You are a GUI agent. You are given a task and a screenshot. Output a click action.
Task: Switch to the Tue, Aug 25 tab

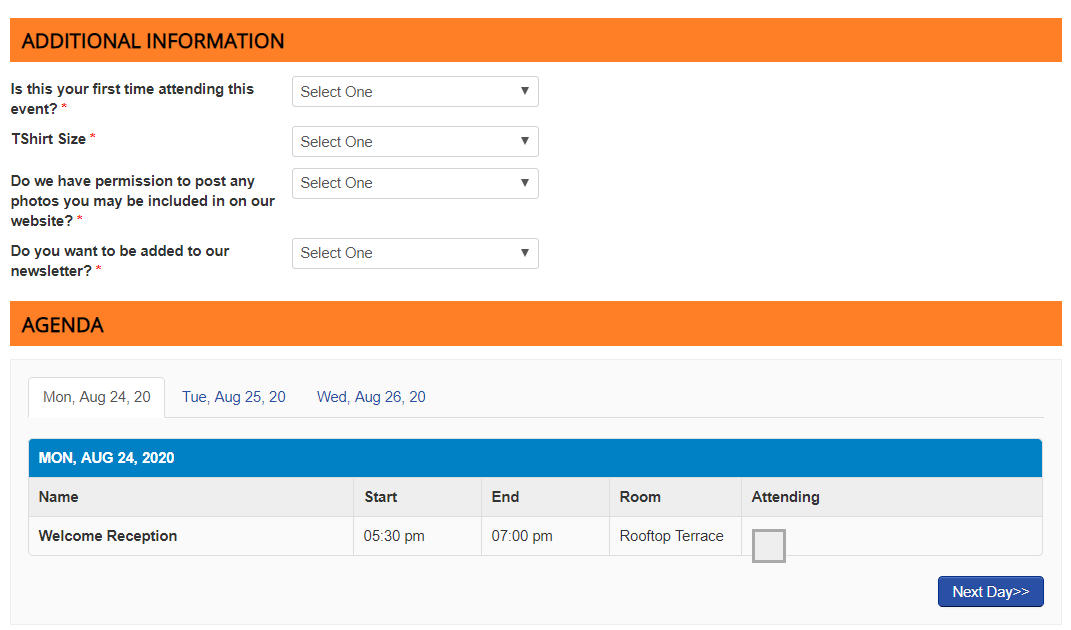click(x=233, y=397)
